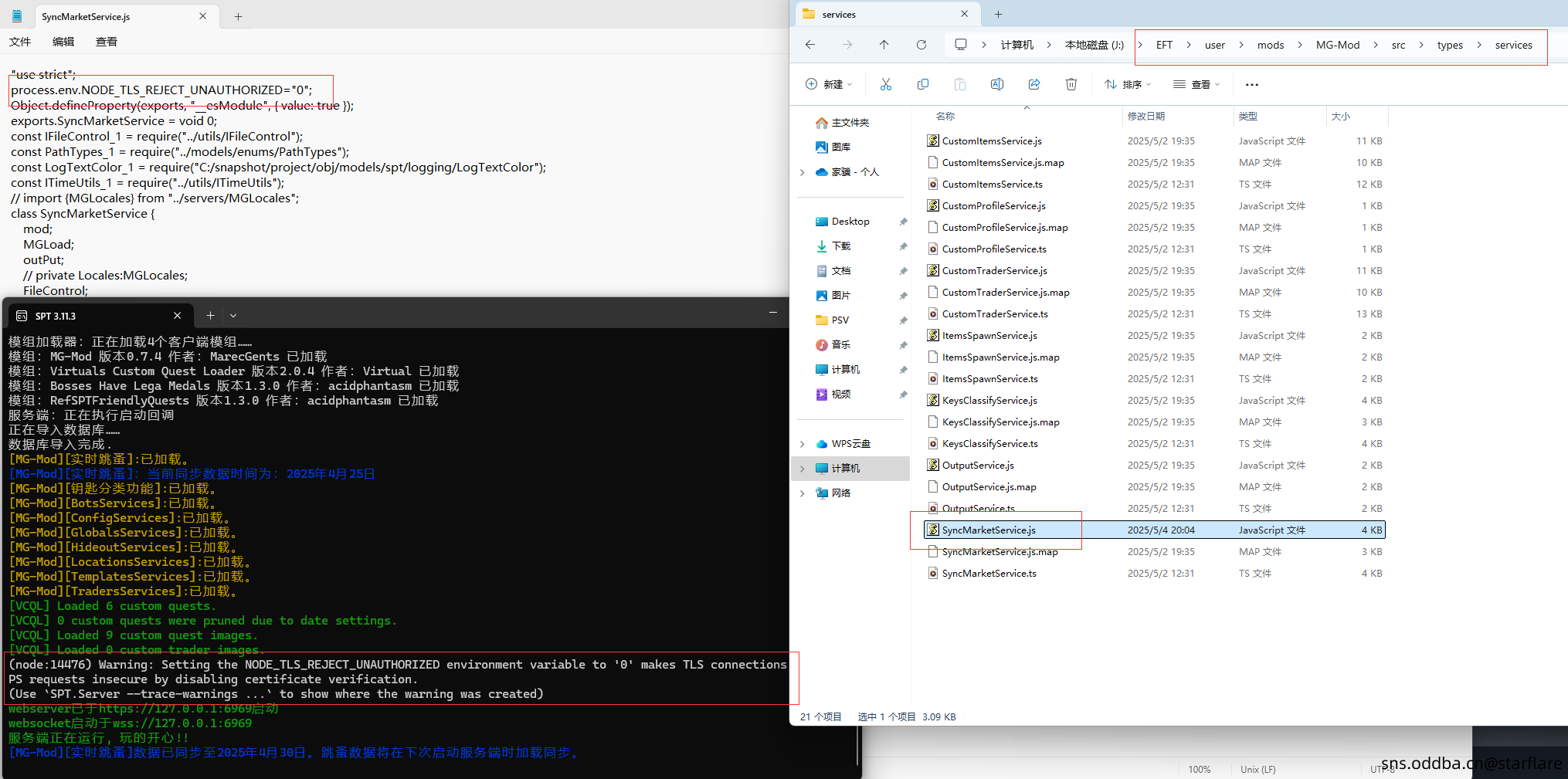Select OutputService.js file
Viewport: 1568px width, 779px height.
coord(978,466)
